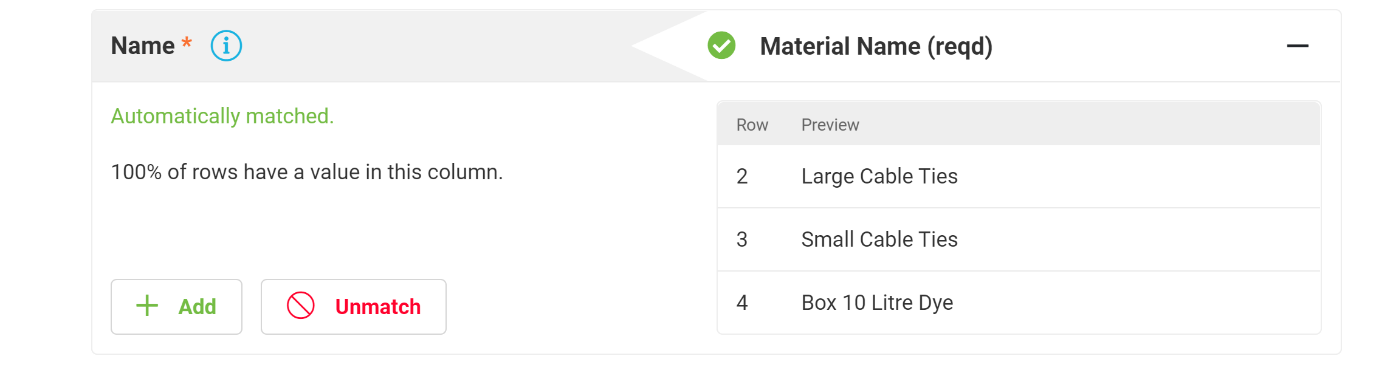Click the Automatically matched status text

(x=222, y=116)
